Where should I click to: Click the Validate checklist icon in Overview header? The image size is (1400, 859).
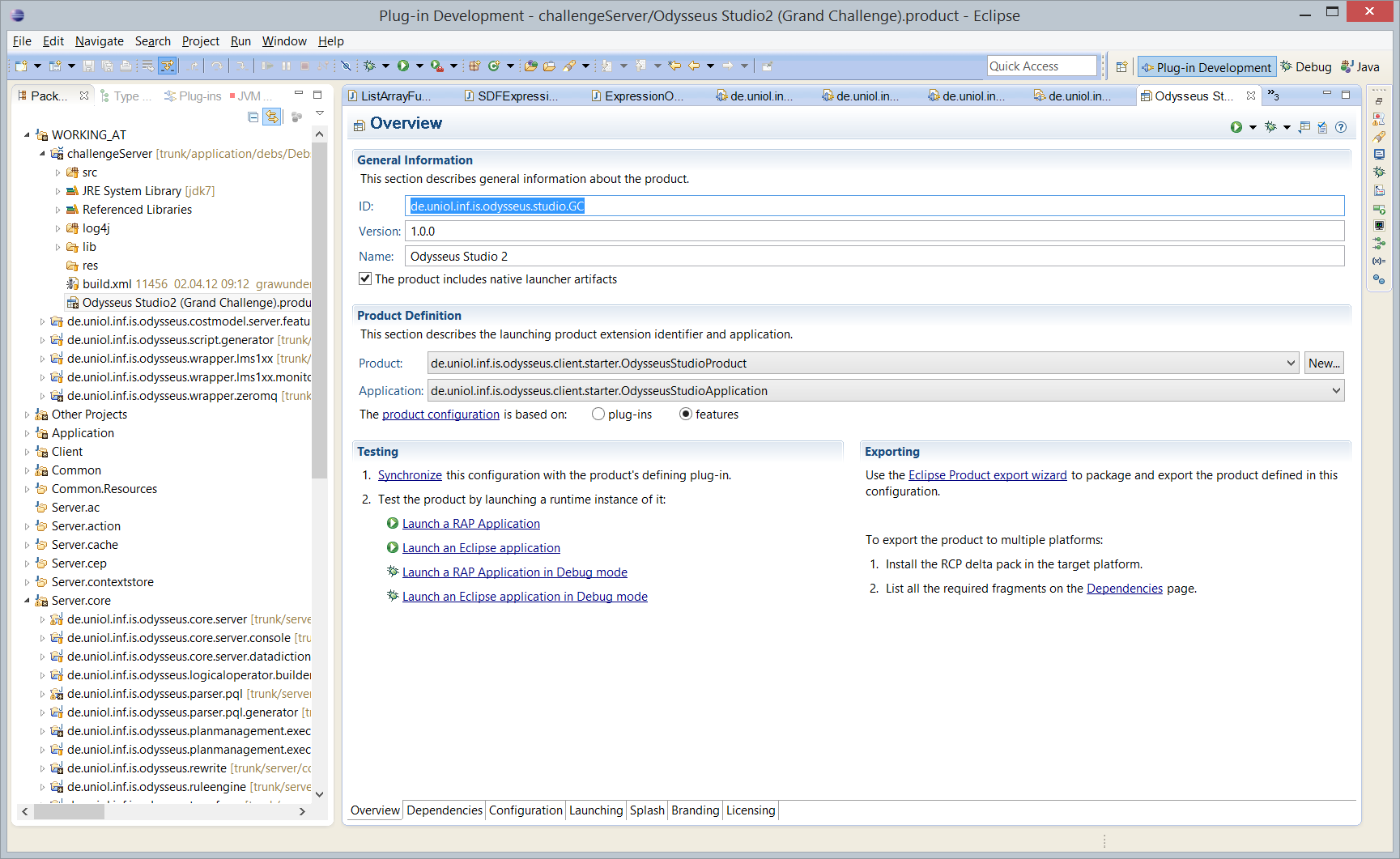pos(1322,127)
